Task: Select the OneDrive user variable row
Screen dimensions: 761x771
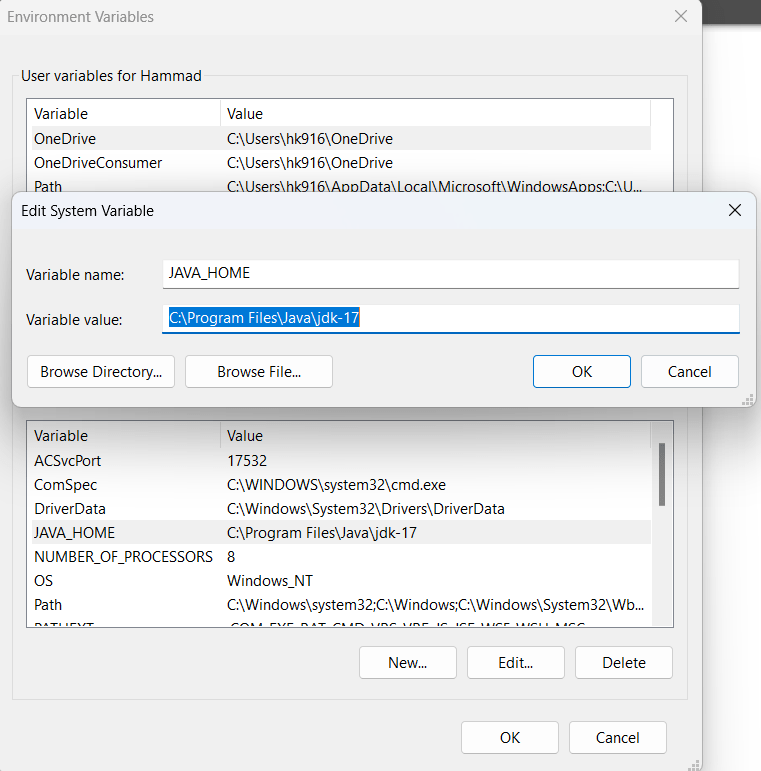Action: pos(341,139)
